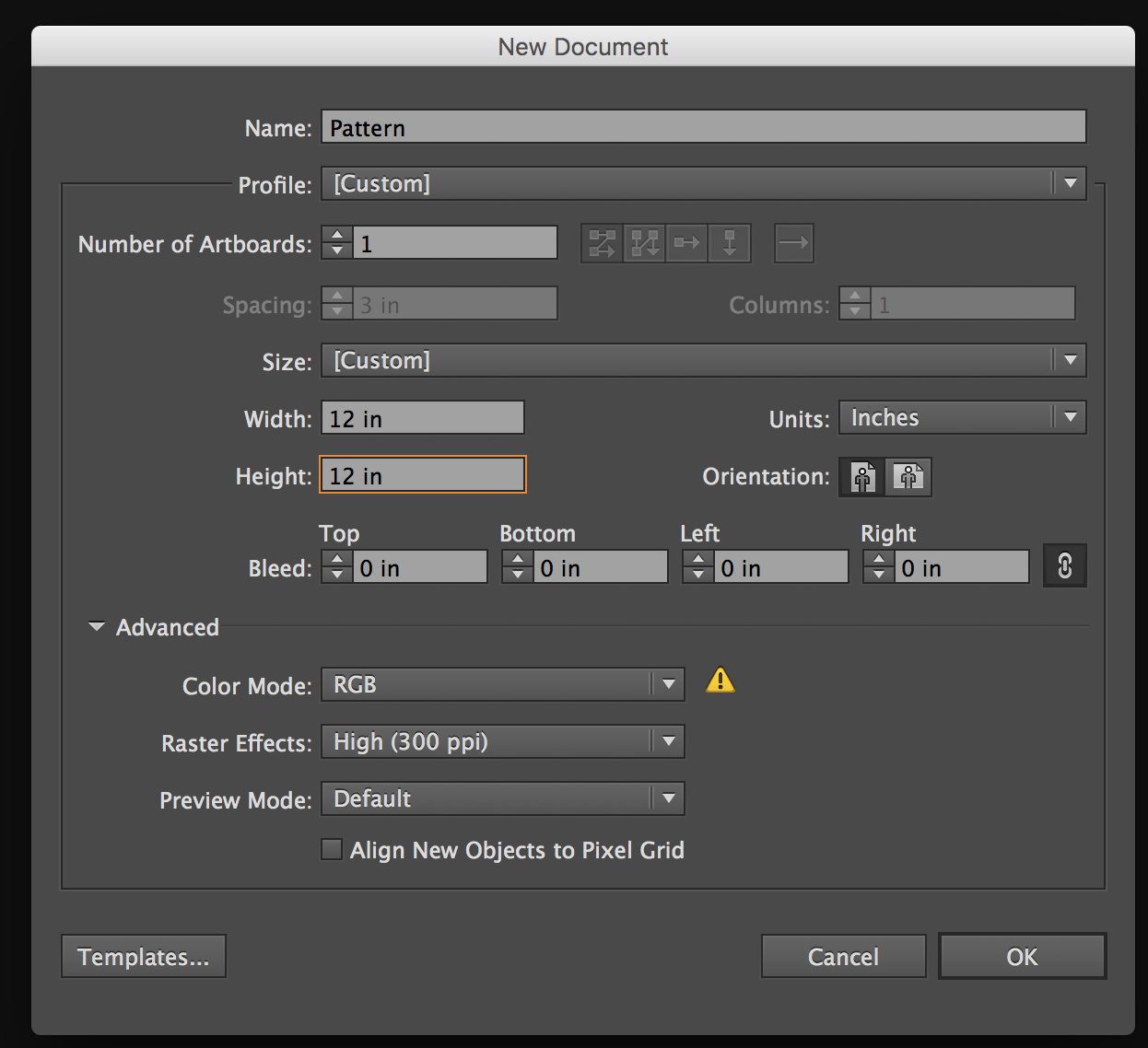Click the Cancel button
Screen dimensions: 1148x1048
[843, 957]
